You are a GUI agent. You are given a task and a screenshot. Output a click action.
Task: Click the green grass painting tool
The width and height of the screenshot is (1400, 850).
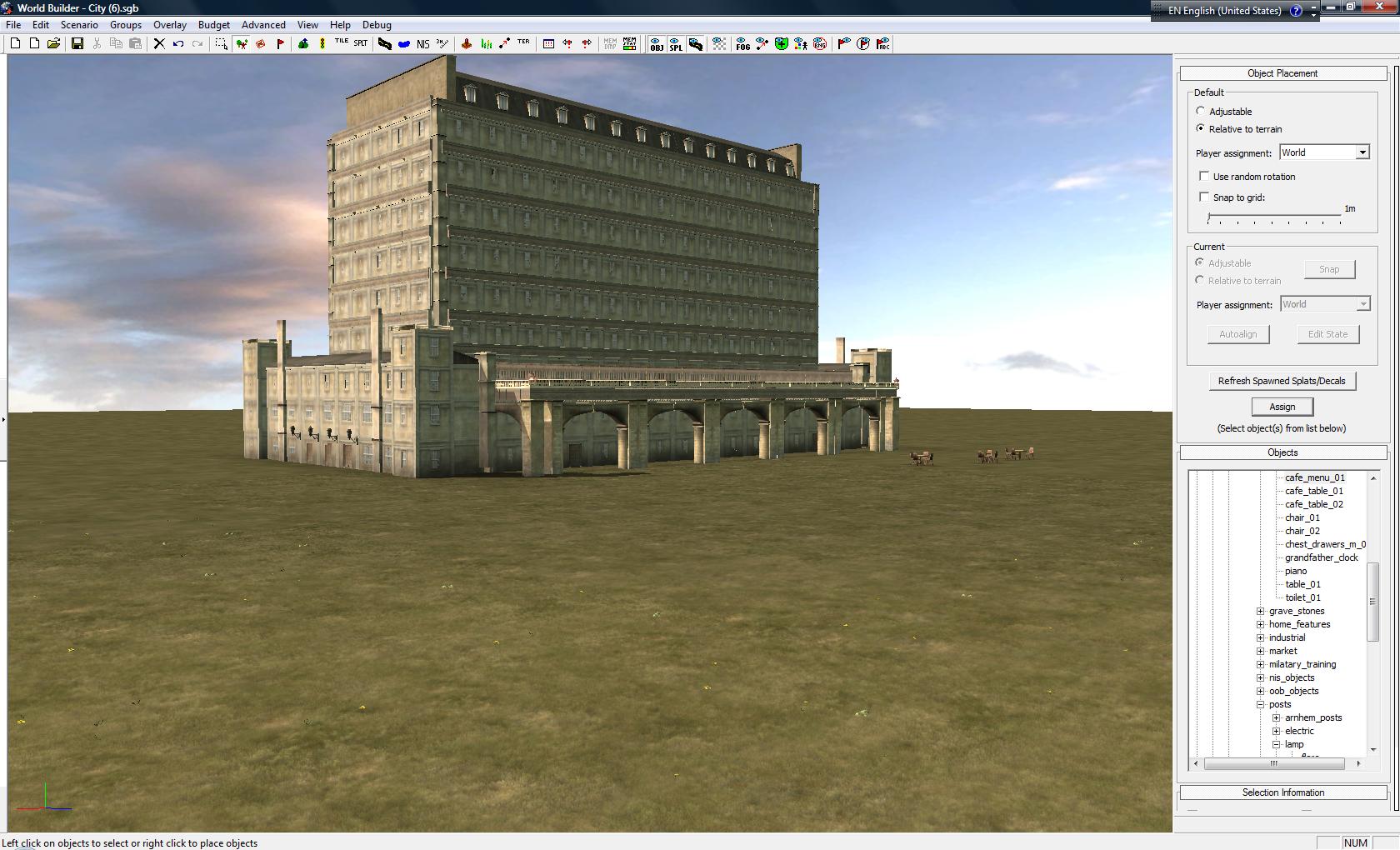(x=486, y=44)
